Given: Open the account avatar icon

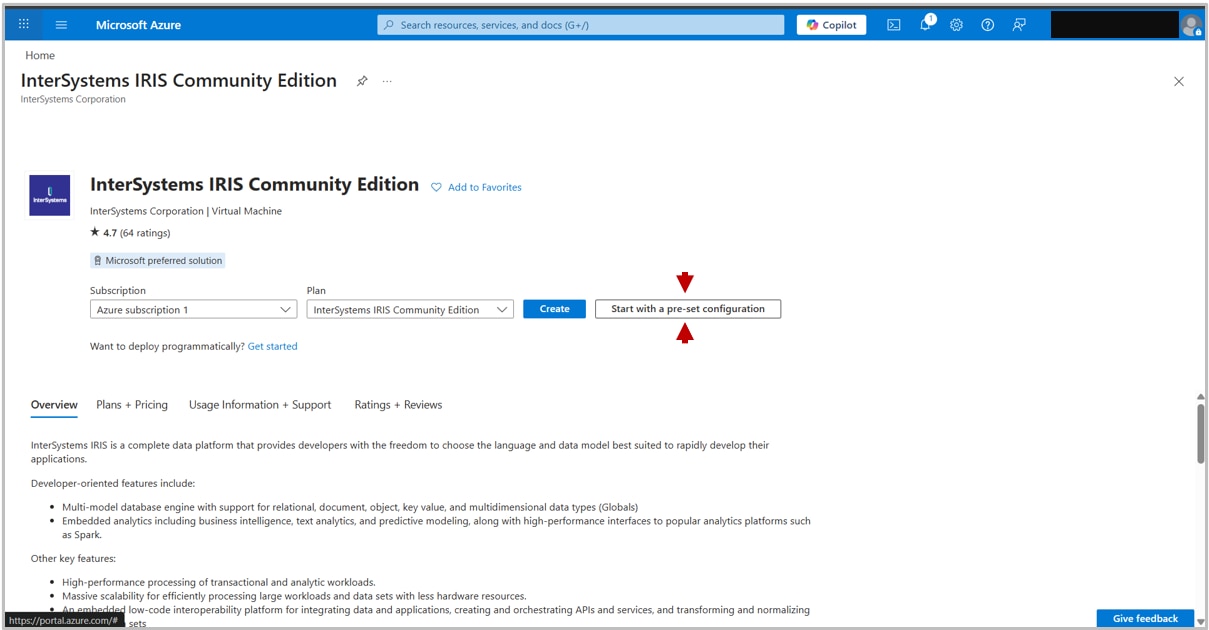Looking at the screenshot, I should click(1194, 24).
